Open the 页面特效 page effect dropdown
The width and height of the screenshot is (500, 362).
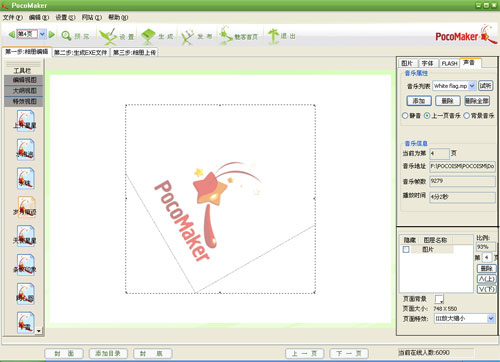(491, 318)
